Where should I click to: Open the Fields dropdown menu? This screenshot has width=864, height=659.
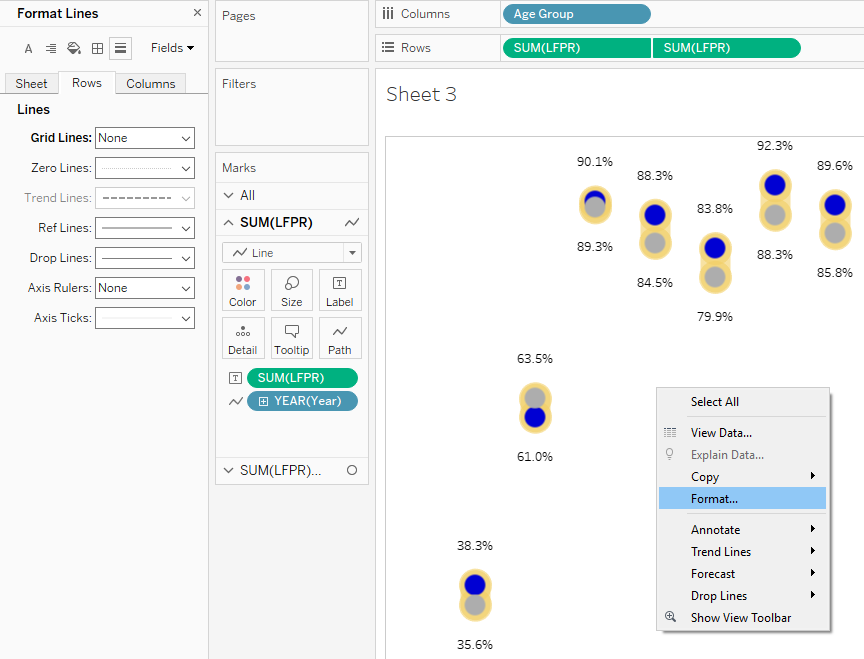(172, 48)
